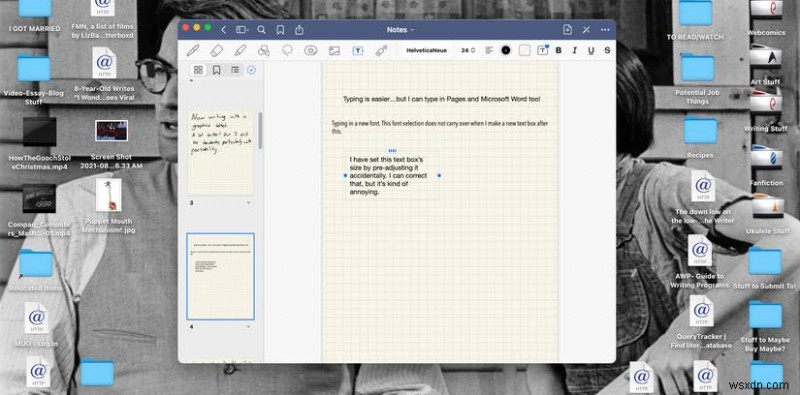
Task: Select the Highlighter tool
Action: 240,51
